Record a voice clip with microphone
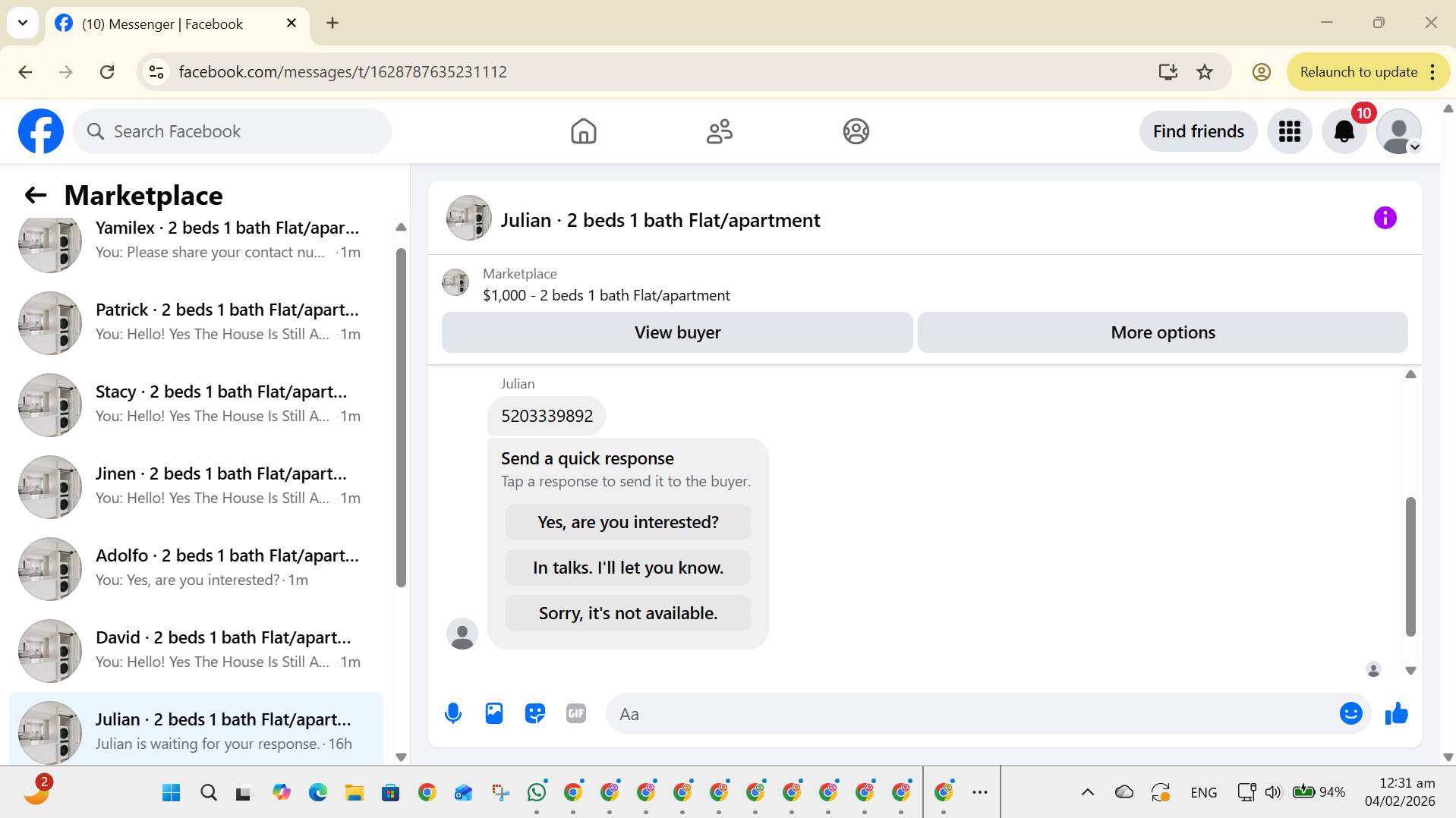 click(453, 713)
